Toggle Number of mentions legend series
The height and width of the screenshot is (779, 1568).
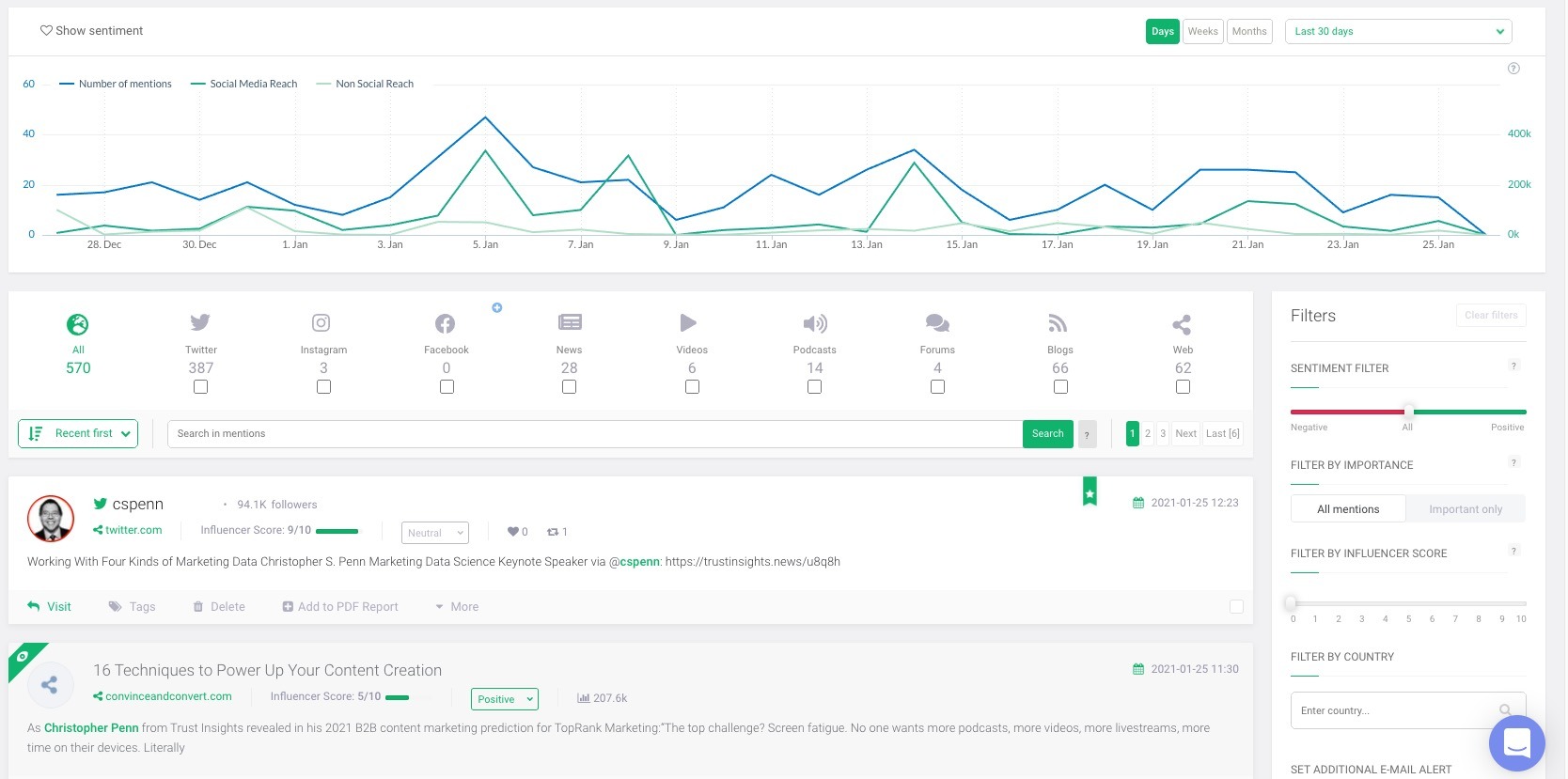[116, 84]
